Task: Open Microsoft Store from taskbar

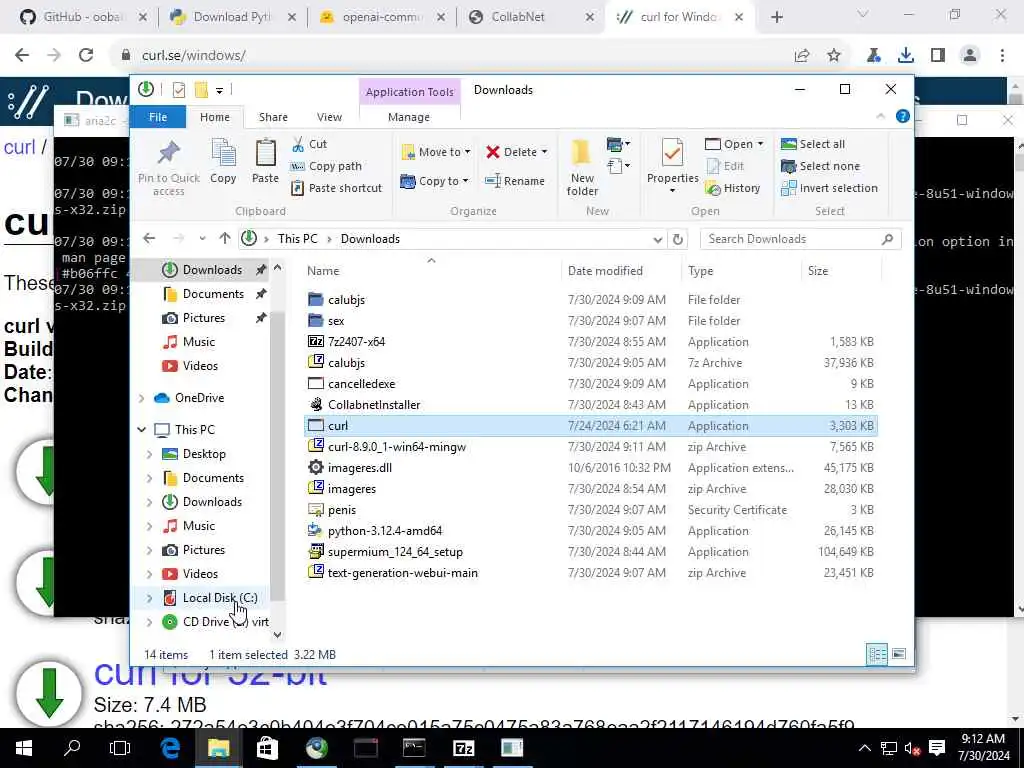Action: pos(267,748)
